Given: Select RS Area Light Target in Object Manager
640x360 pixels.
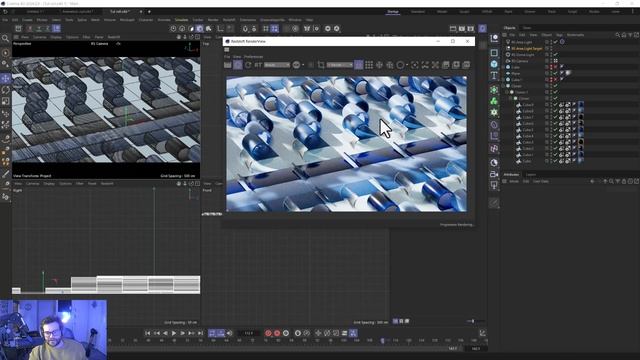Looking at the screenshot, I should [527, 48].
